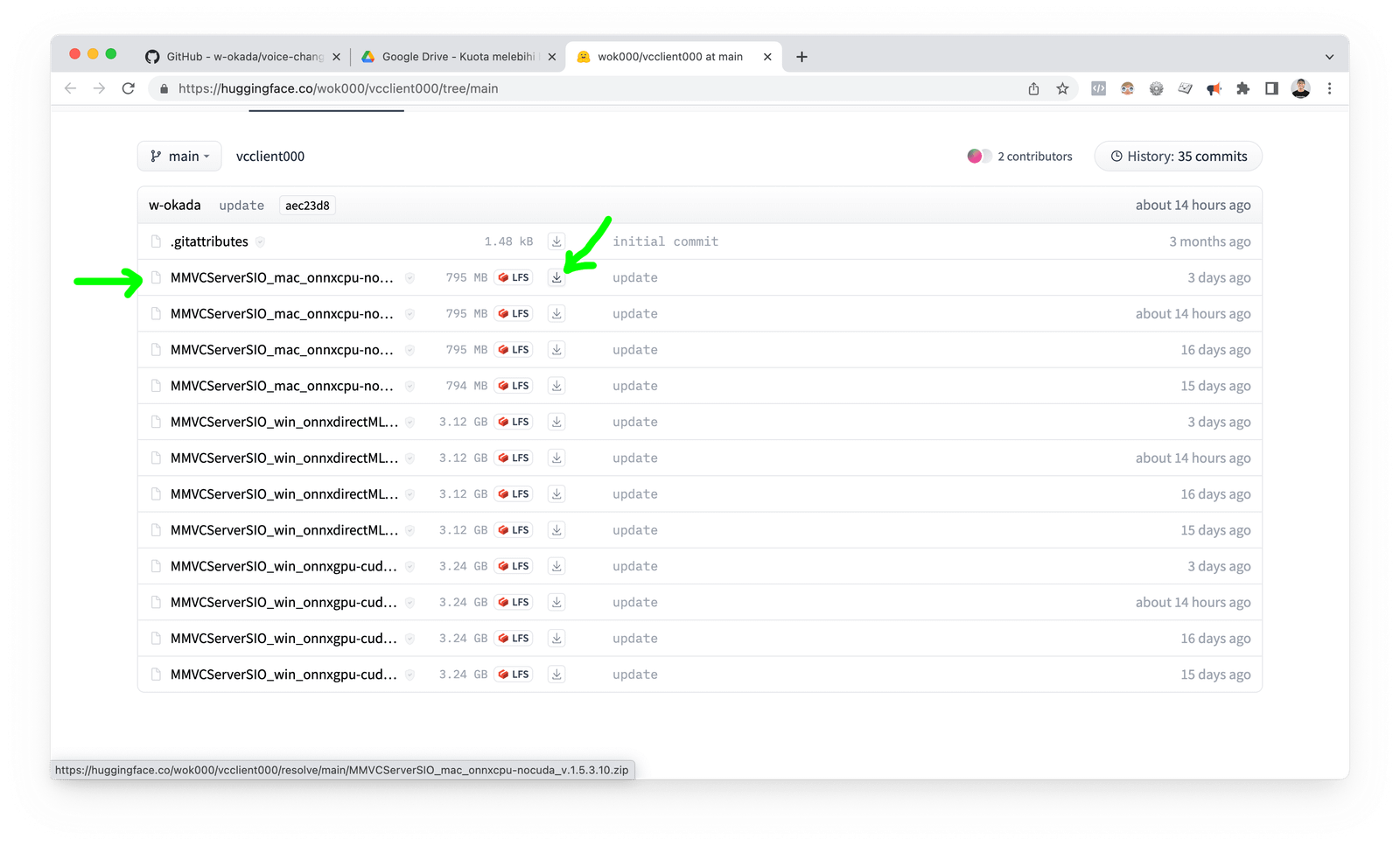This screenshot has width=1400, height=846.
Task: Open the Chrome profile avatar
Action: 1301,88
